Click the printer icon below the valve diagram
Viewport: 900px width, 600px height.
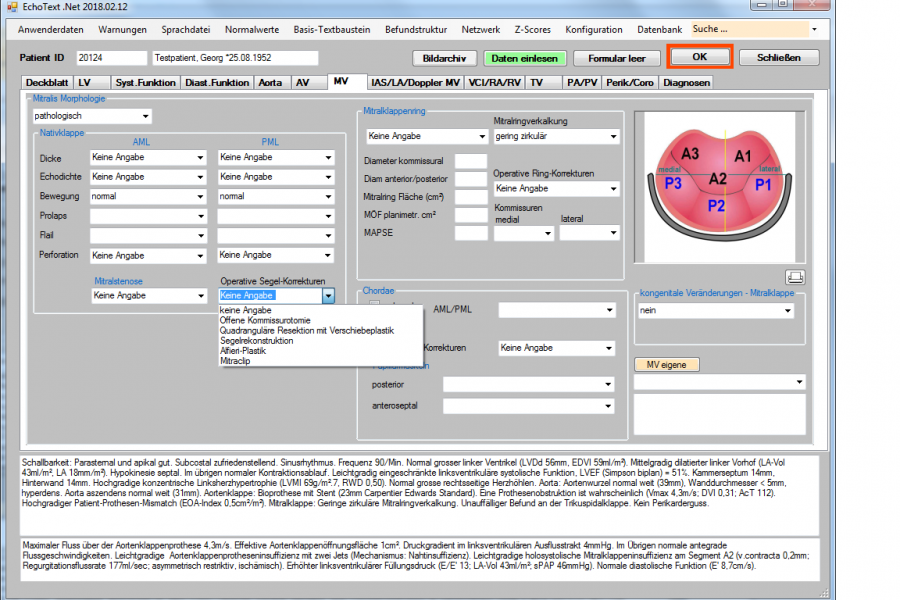pos(795,278)
